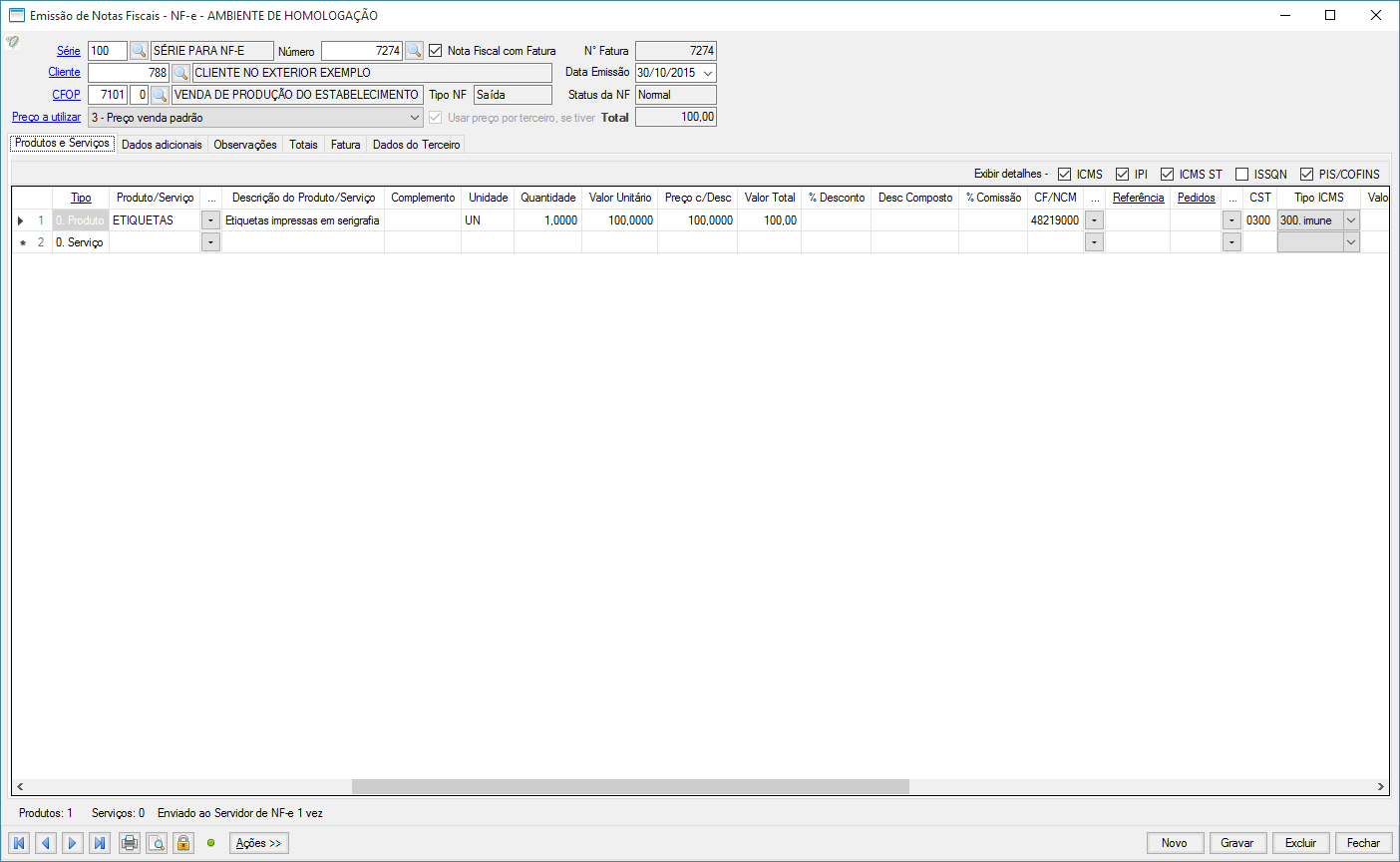Click the Tipo column header
This screenshot has height=862, width=1400.
[x=81, y=198]
